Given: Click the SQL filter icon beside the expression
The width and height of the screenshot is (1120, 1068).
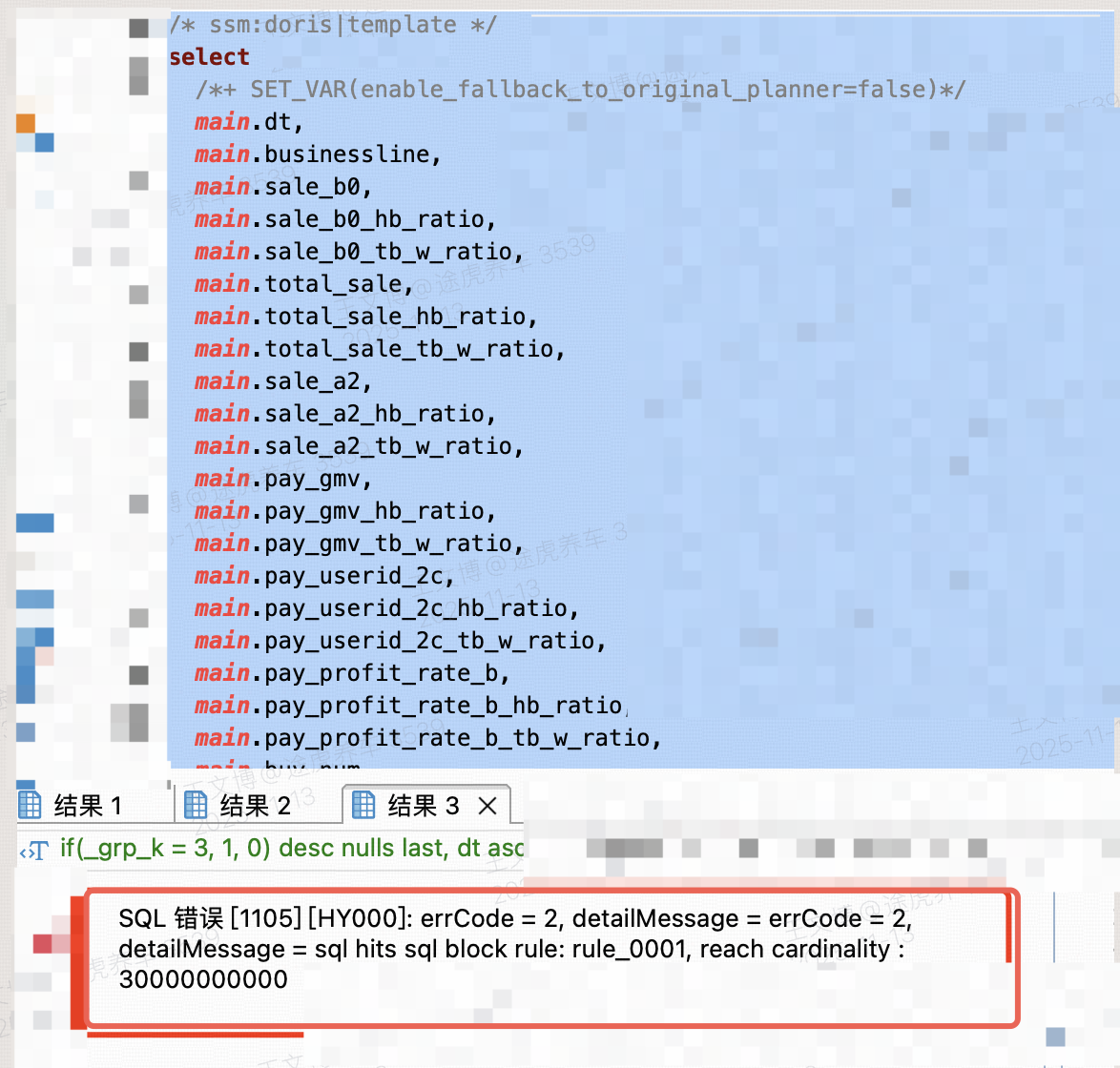Looking at the screenshot, I should point(34,850).
